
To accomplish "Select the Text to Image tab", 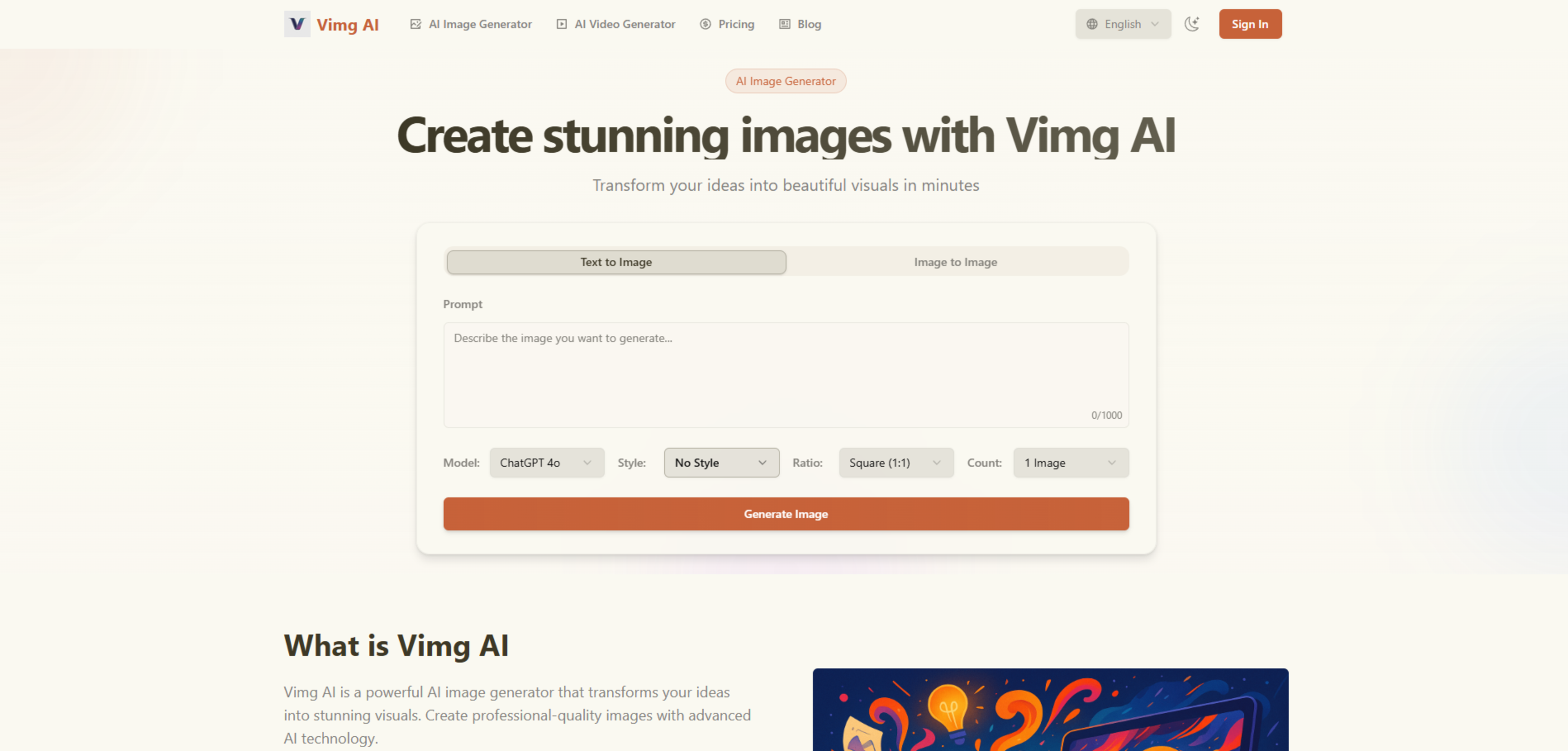I will tap(615, 262).
